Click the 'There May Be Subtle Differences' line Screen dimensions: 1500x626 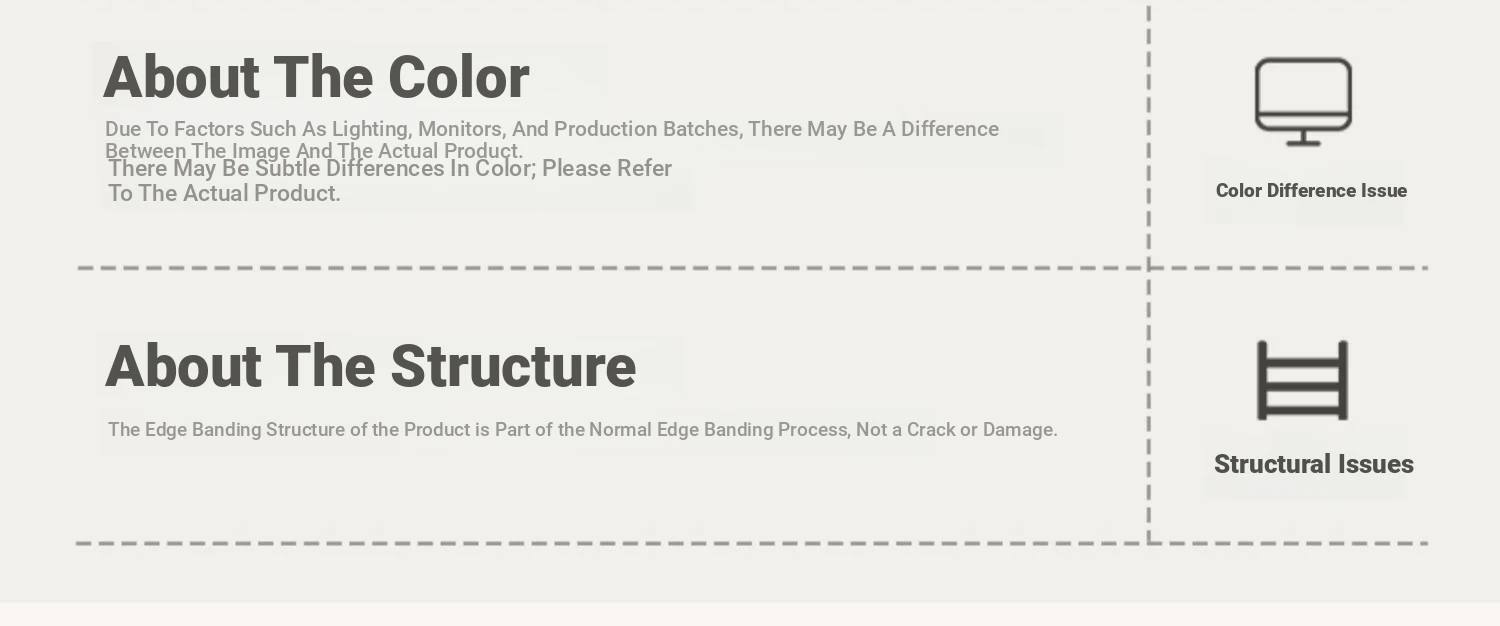pyautogui.click(x=390, y=169)
